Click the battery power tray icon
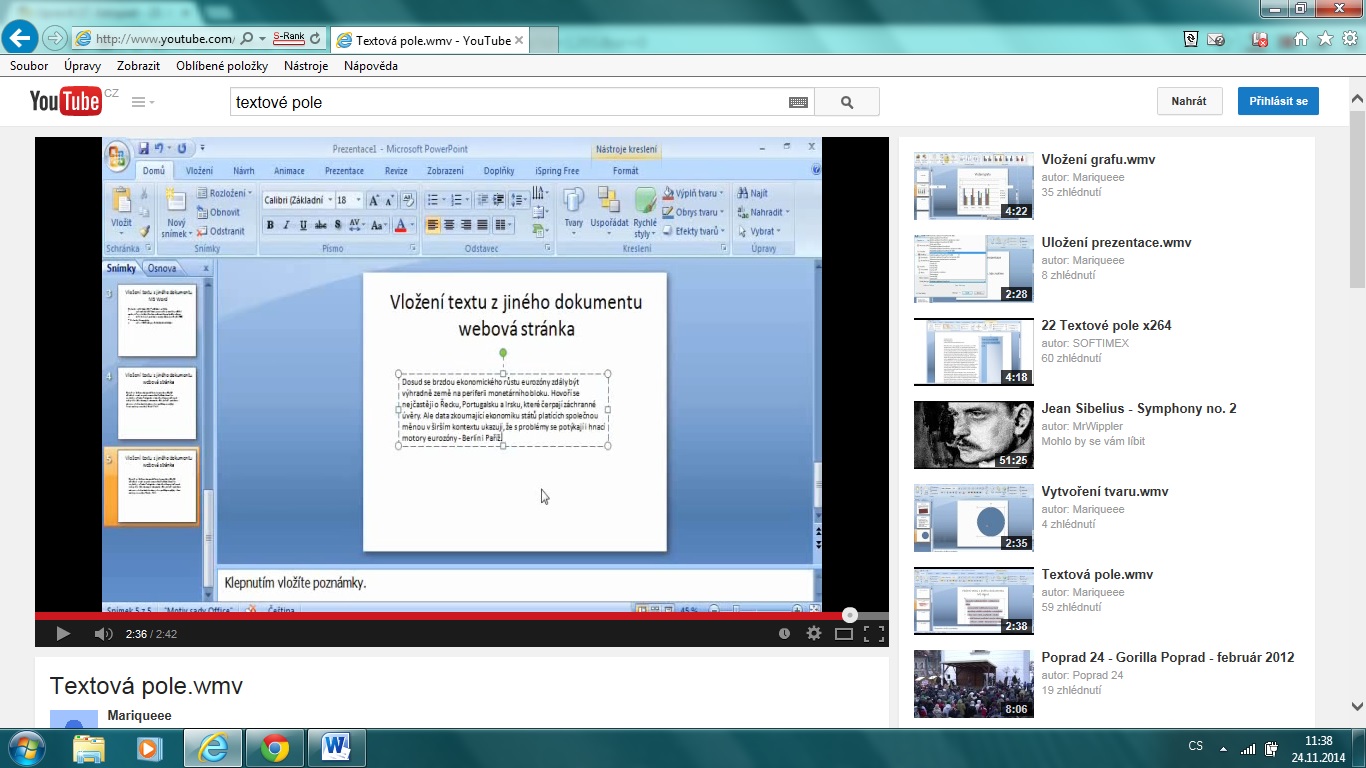 tap(1271, 748)
